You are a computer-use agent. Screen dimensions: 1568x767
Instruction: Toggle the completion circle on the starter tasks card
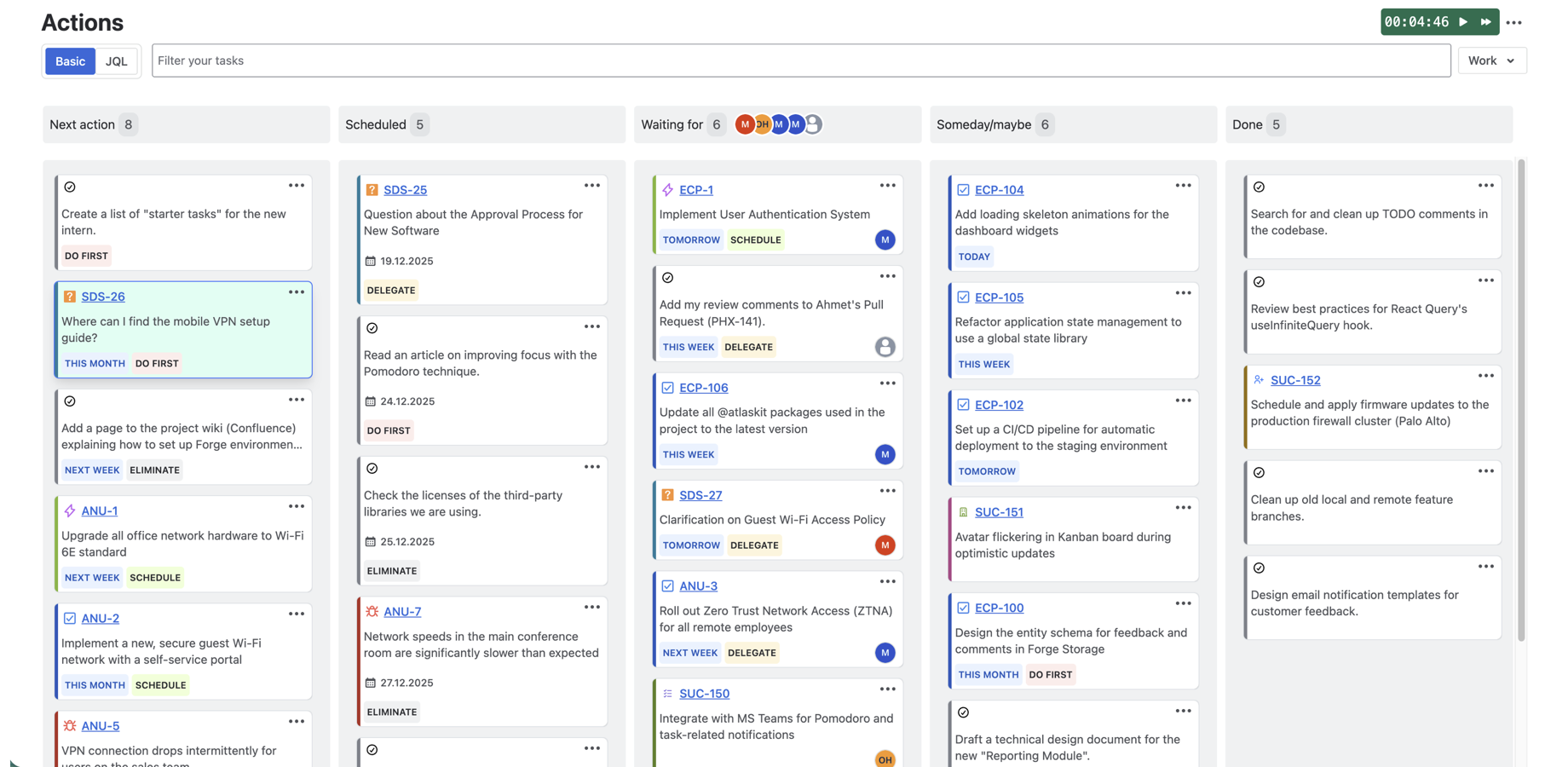(x=71, y=187)
